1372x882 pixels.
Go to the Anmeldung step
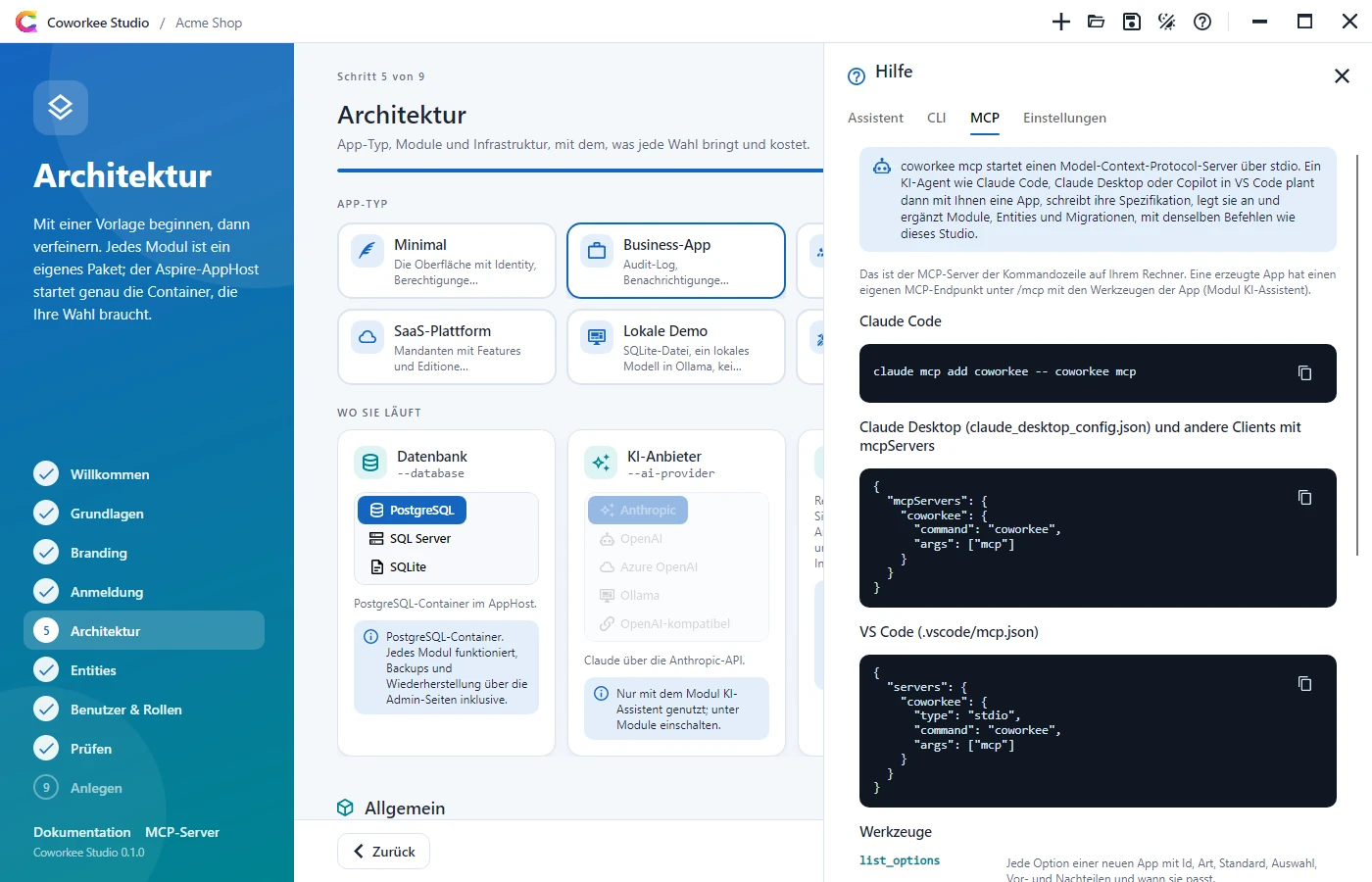pyautogui.click(x=144, y=592)
